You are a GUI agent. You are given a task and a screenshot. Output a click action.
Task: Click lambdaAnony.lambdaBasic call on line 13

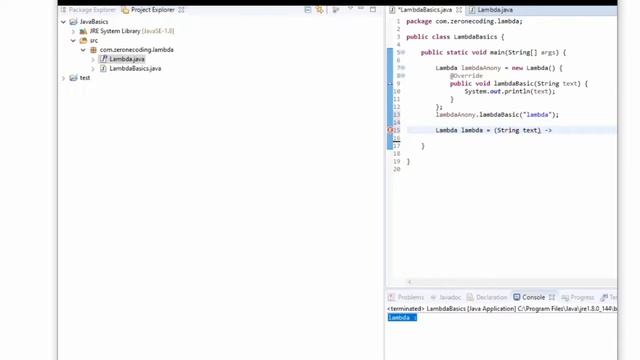point(497,115)
